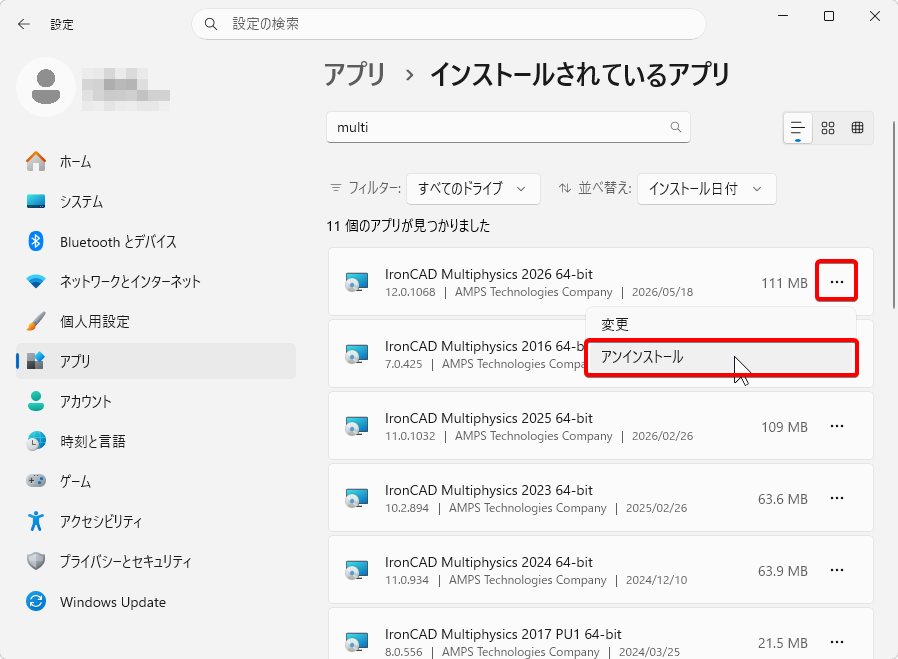This screenshot has height=659, width=898.
Task: Click the アプリ breadcrumb link
Action: 355,74
